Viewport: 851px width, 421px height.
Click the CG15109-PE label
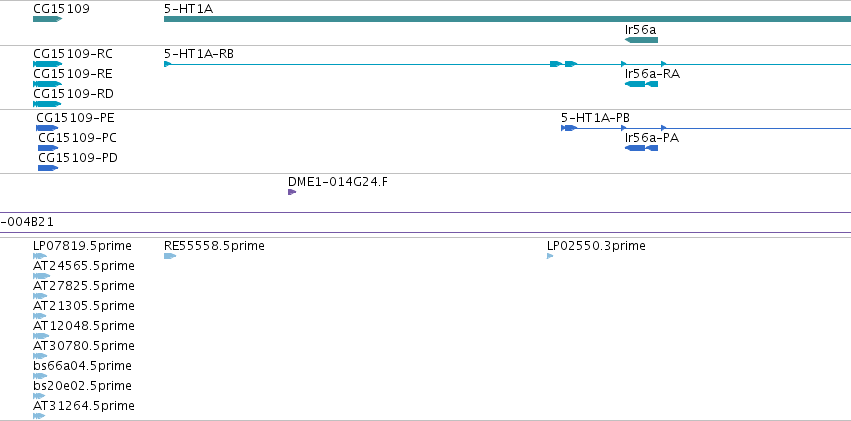(75, 118)
